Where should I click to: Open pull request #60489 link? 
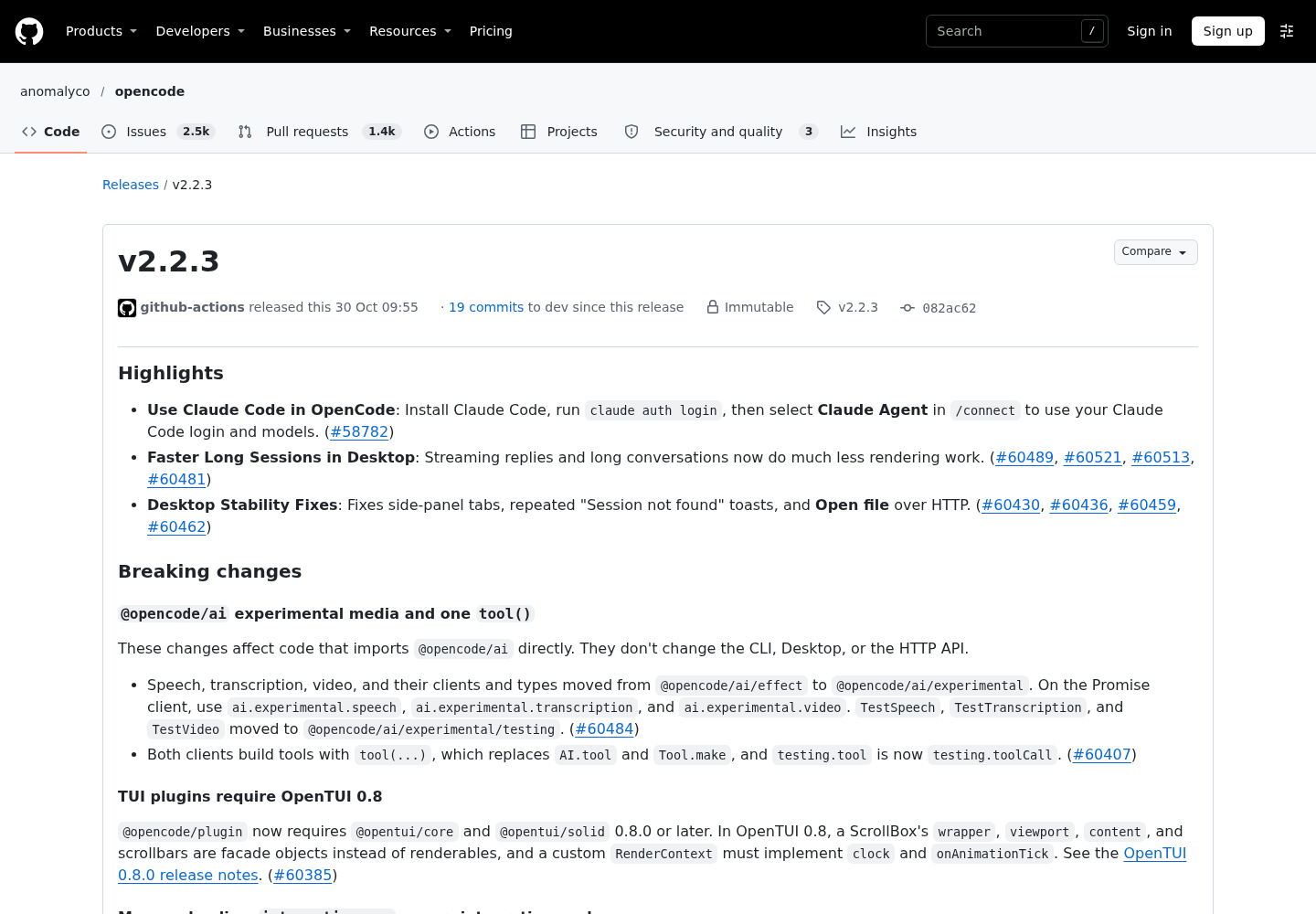[1024, 457]
